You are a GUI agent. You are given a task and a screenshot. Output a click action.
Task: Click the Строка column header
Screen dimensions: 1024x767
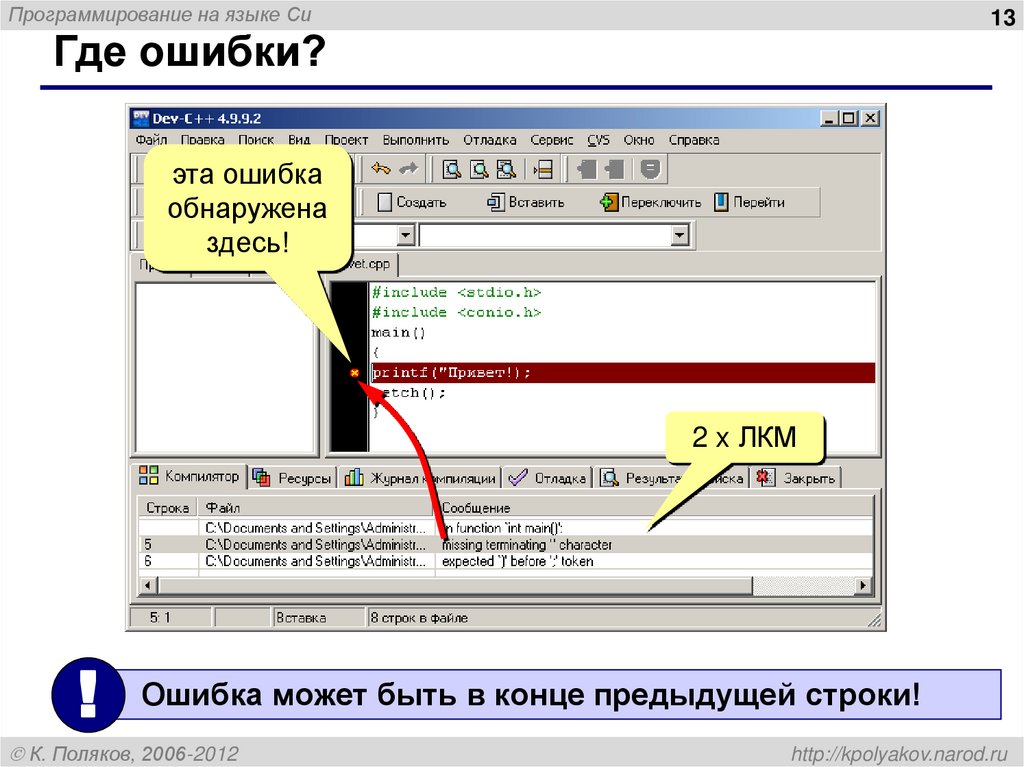coord(168,508)
